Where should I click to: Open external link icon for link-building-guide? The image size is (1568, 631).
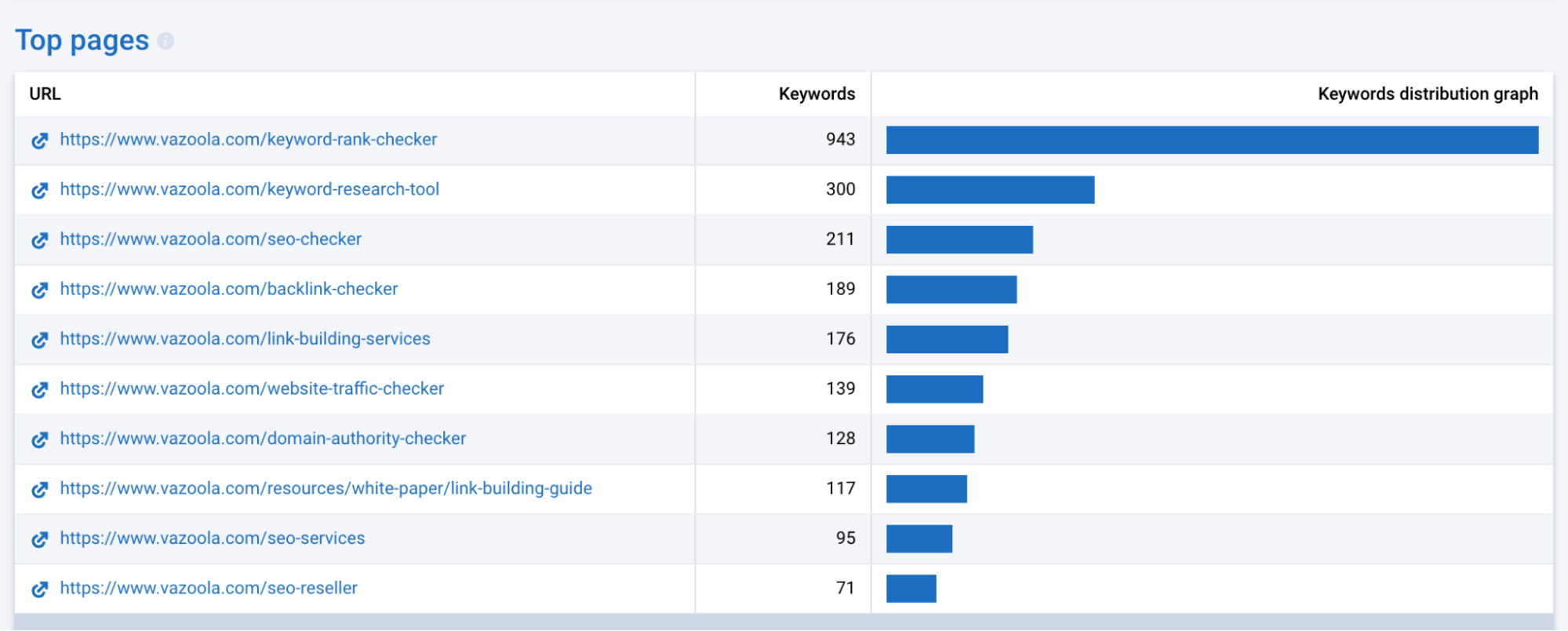(40, 489)
